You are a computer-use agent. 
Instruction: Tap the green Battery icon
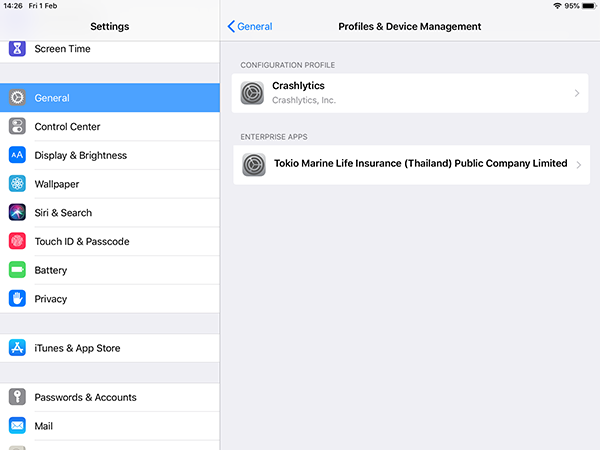[x=17, y=270]
